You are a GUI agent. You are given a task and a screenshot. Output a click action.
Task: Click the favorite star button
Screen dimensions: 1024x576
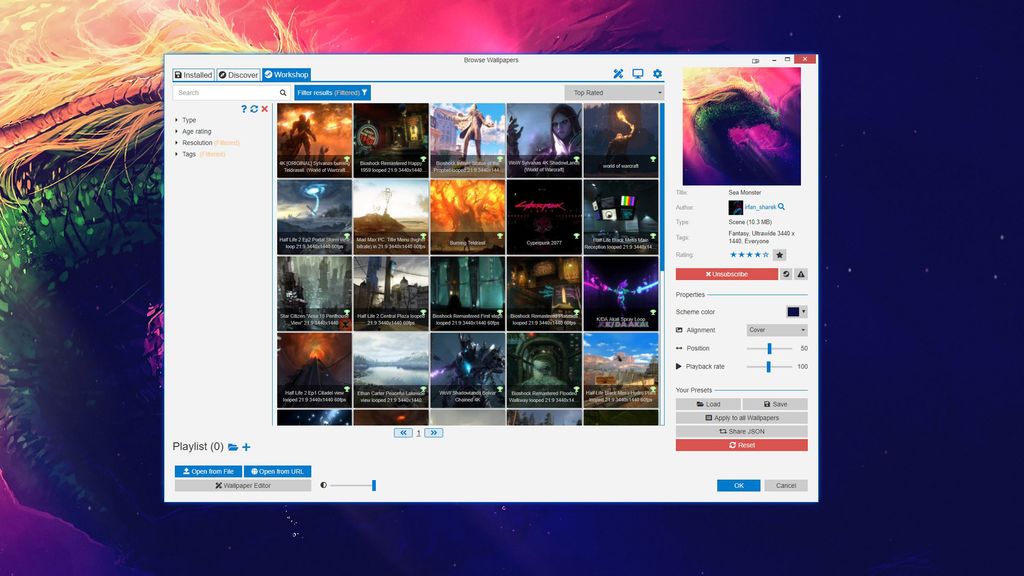(x=779, y=255)
